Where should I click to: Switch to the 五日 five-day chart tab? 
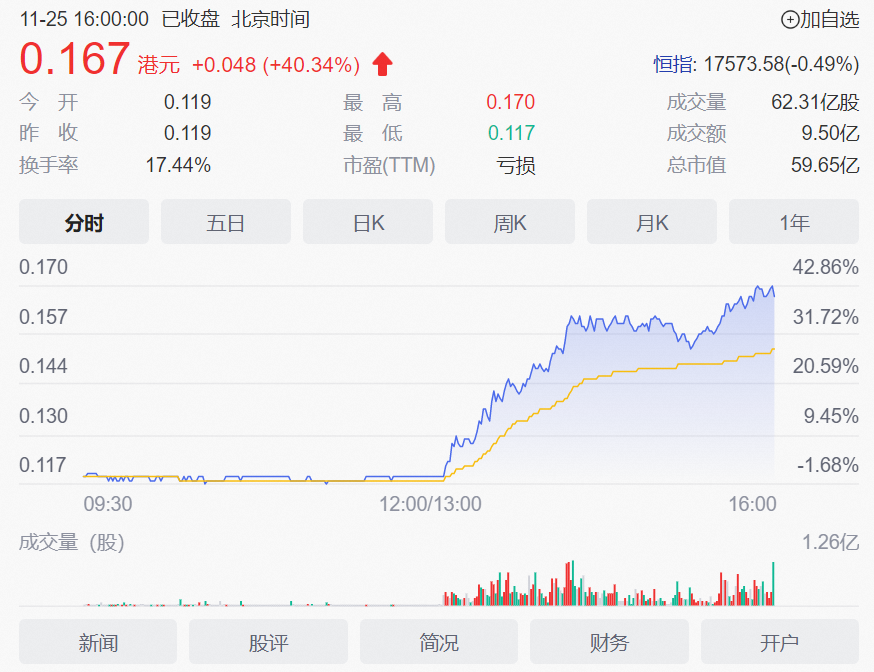click(x=226, y=222)
